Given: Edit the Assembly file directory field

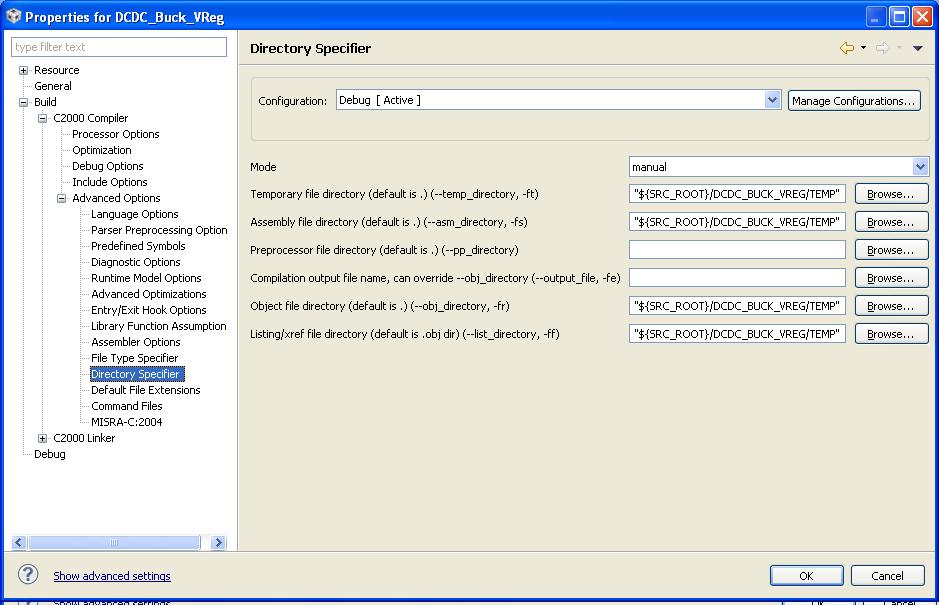Looking at the screenshot, I should 737,222.
